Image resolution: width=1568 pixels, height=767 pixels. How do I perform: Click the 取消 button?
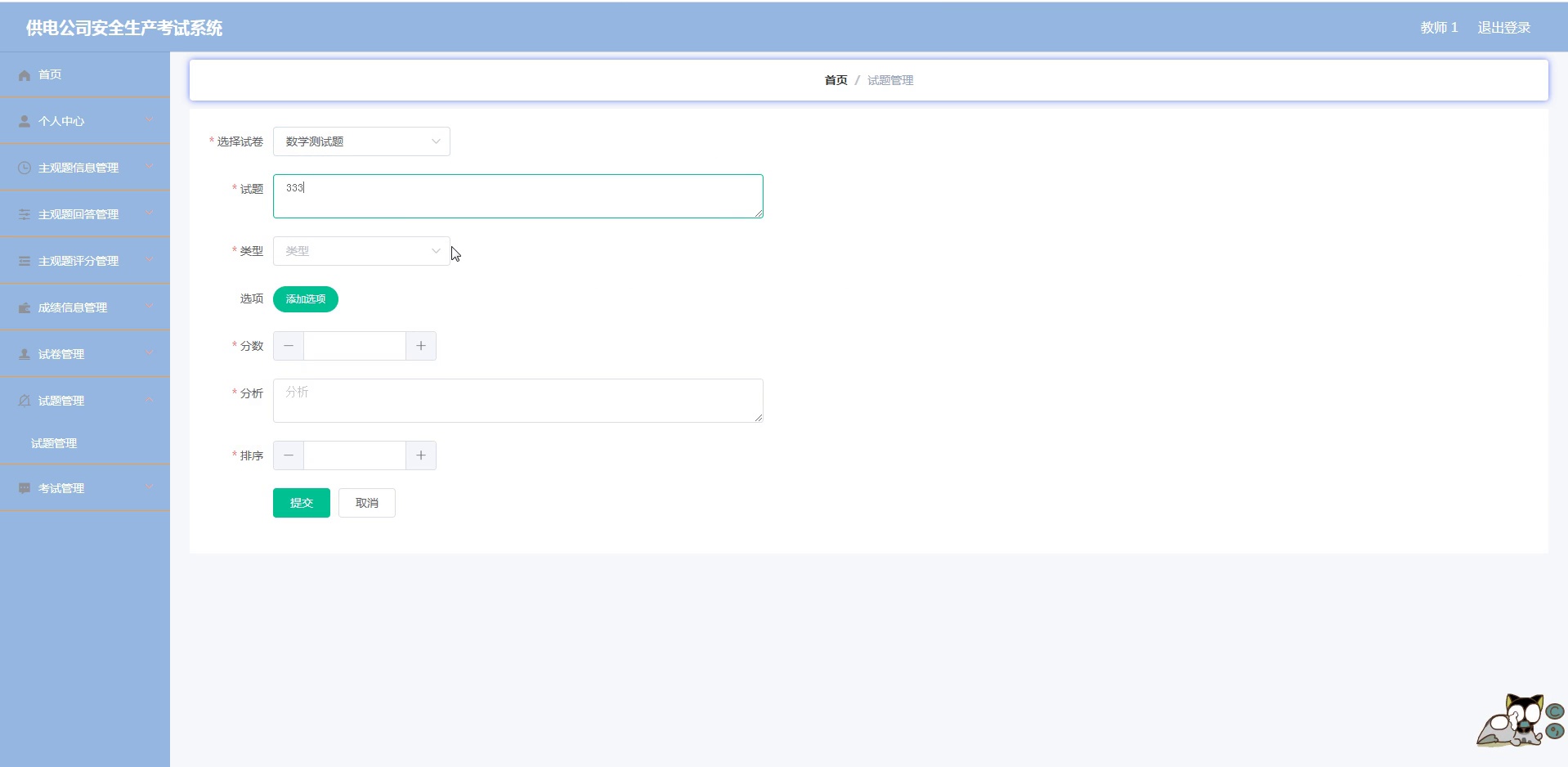[367, 503]
